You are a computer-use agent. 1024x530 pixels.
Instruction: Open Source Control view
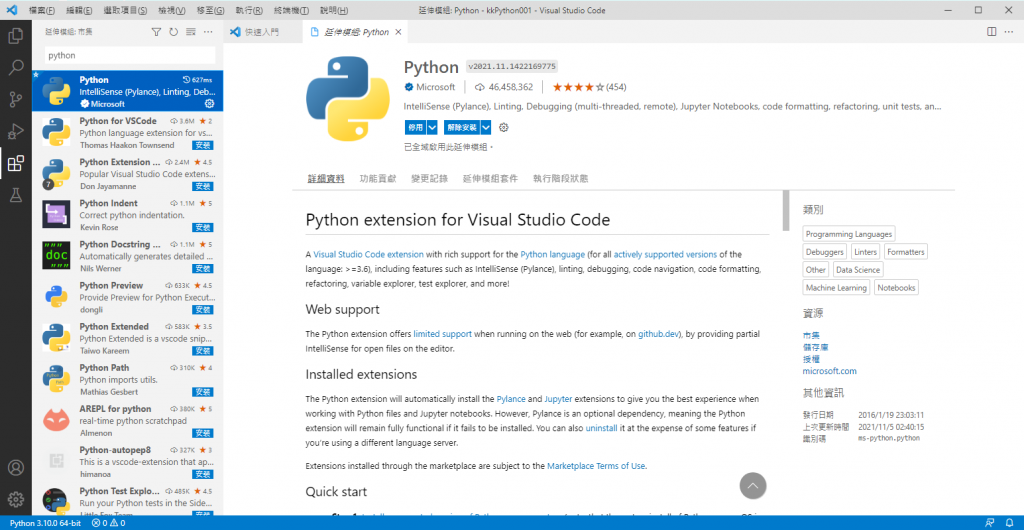(x=15, y=100)
